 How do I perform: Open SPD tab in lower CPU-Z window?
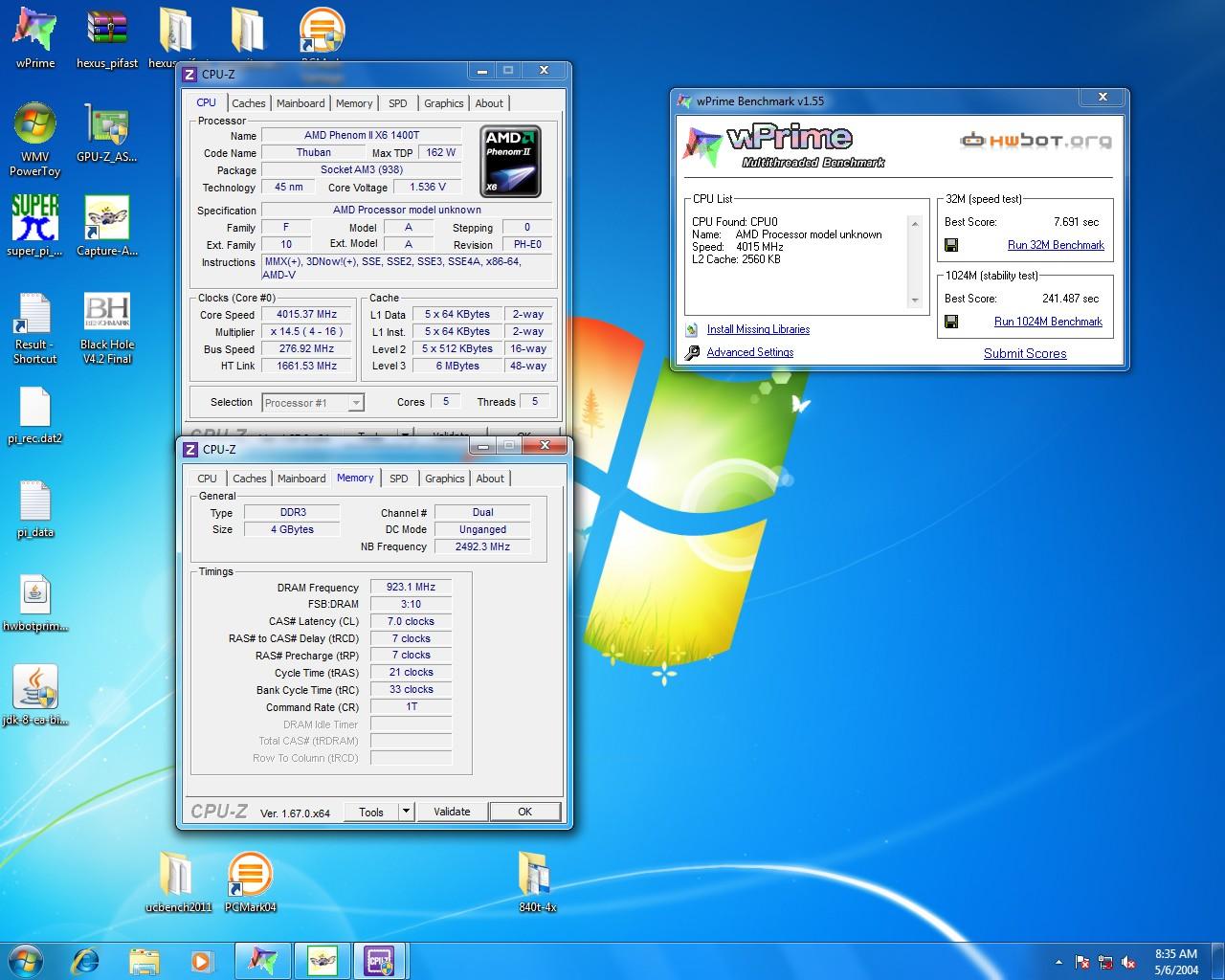[x=399, y=479]
